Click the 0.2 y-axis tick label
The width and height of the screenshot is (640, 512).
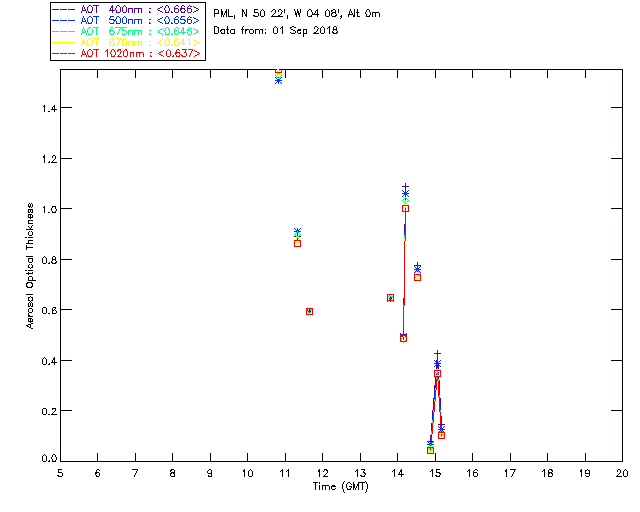pos(49,411)
